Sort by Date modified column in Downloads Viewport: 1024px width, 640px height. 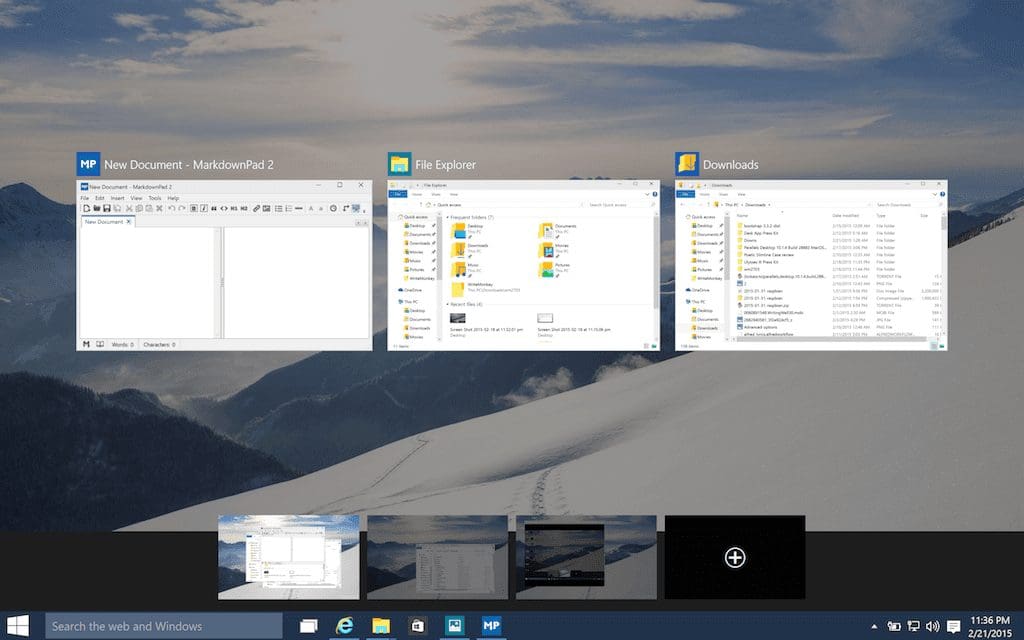[845, 216]
